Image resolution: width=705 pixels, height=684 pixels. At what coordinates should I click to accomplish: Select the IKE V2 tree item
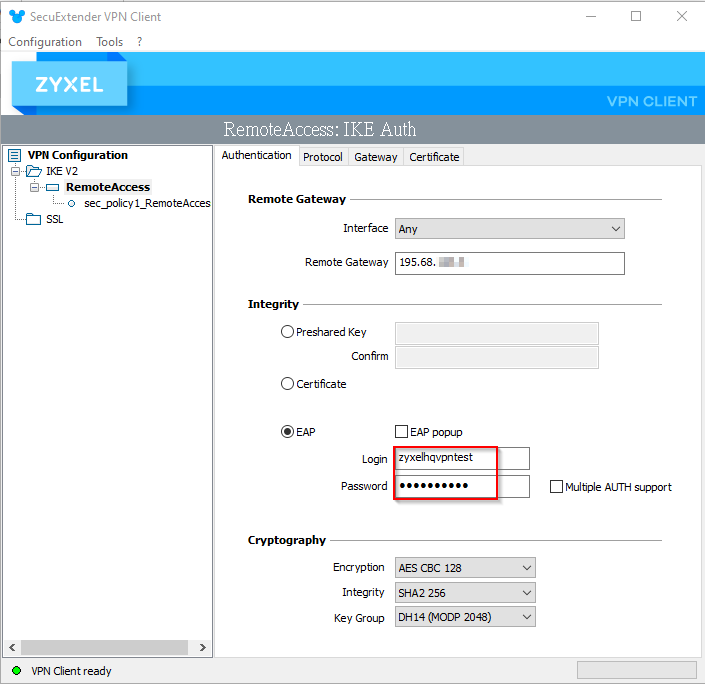click(x=62, y=171)
